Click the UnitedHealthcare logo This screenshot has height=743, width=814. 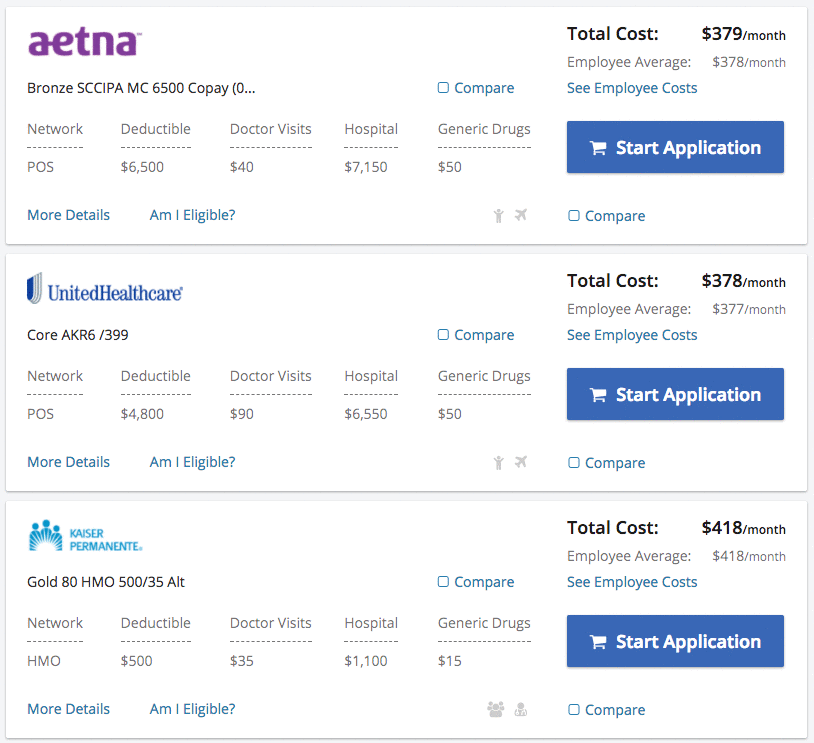tap(105, 290)
